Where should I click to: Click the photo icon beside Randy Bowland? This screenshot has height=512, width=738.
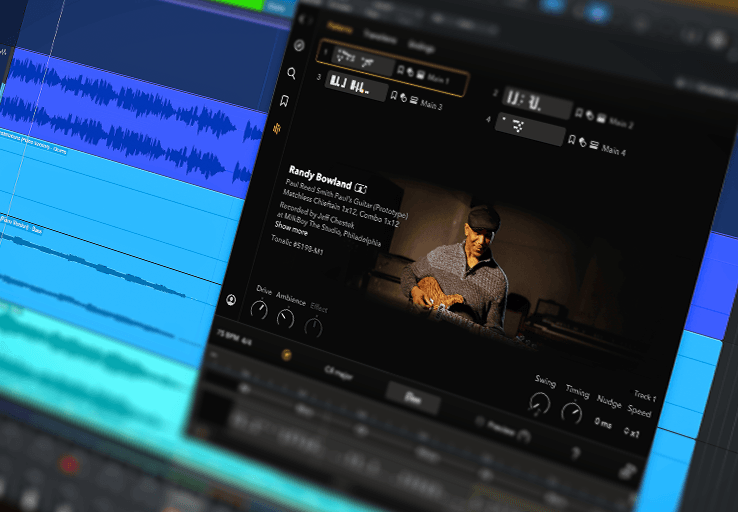click(361, 187)
